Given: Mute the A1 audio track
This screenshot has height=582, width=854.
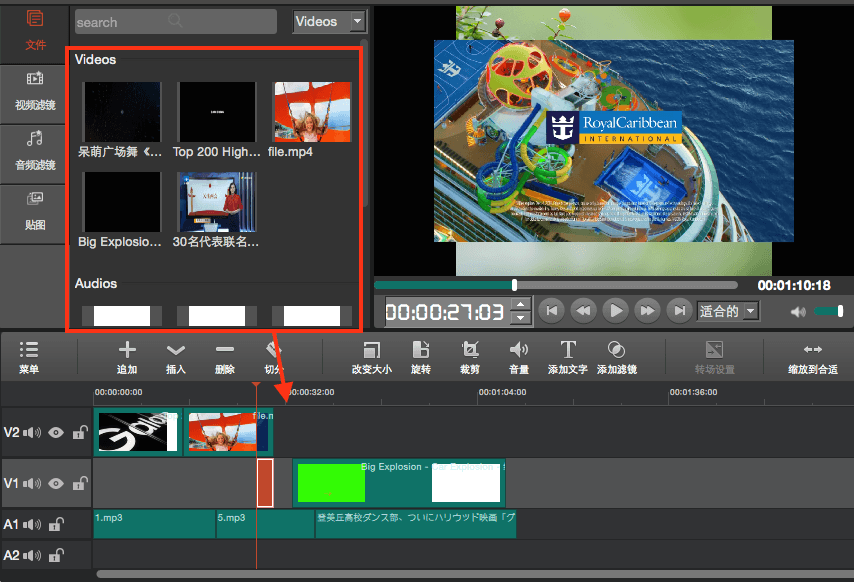Looking at the screenshot, I should 32,524.
